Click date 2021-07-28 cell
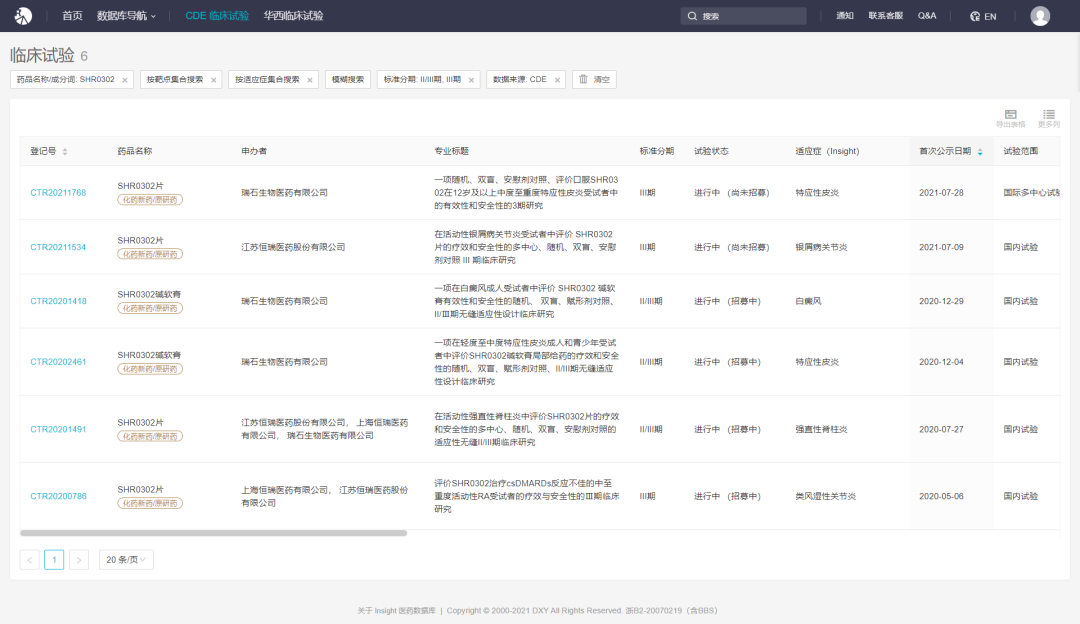Image resolution: width=1080 pixels, height=624 pixels. click(x=941, y=193)
